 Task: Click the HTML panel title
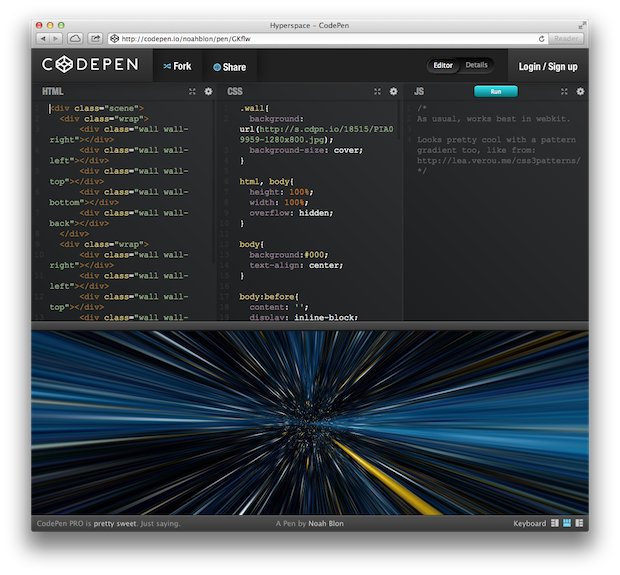(53, 91)
